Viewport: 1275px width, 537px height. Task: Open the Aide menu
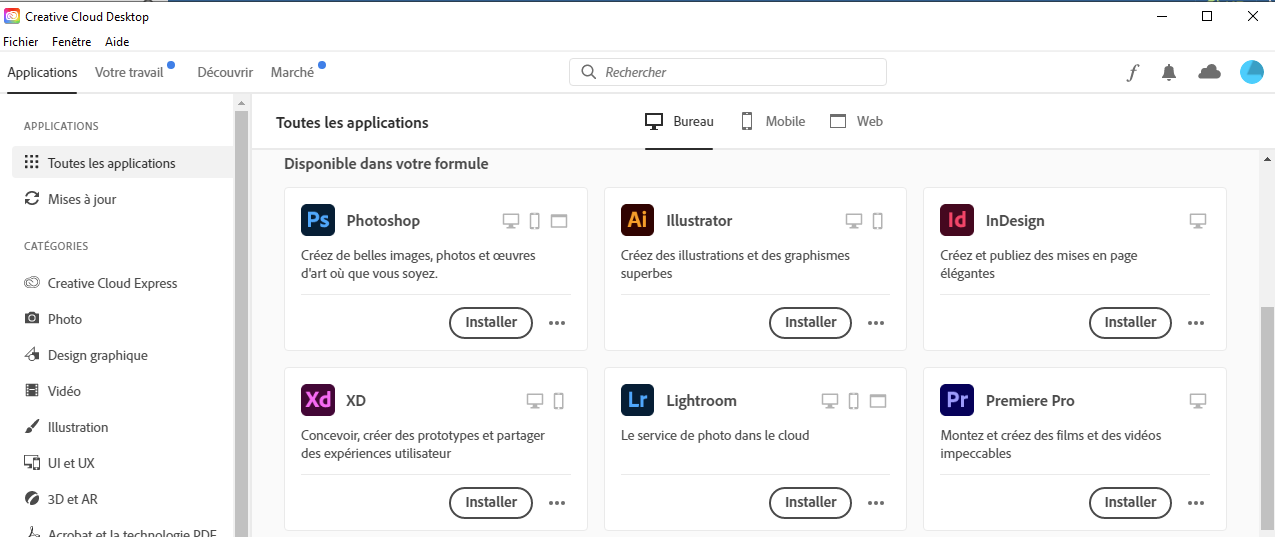point(117,42)
